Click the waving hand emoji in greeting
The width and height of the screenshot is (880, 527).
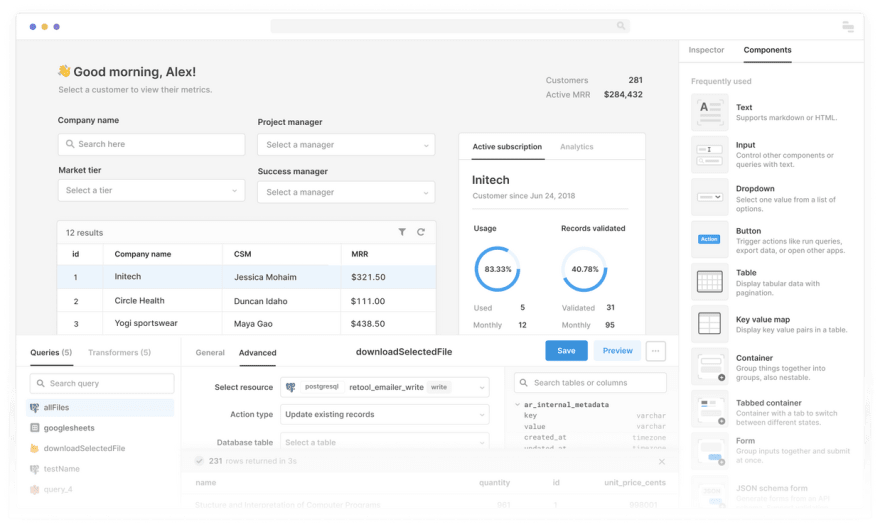(64, 71)
